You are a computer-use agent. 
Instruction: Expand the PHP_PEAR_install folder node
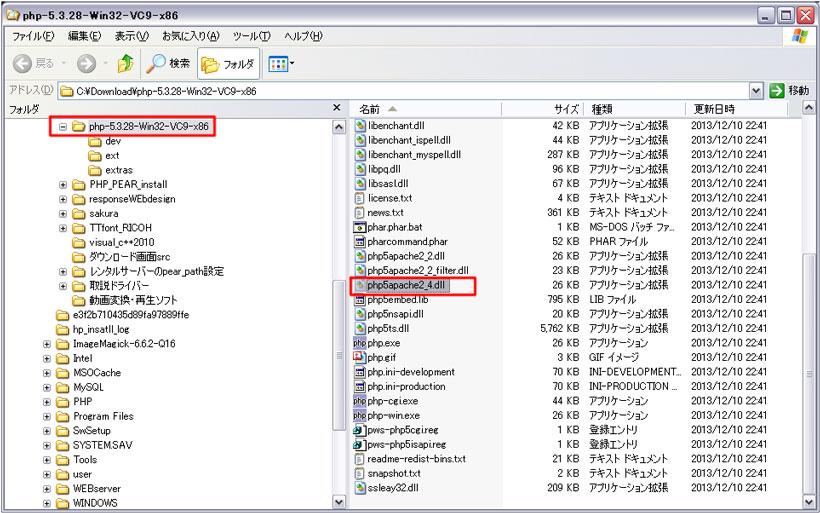[63, 185]
